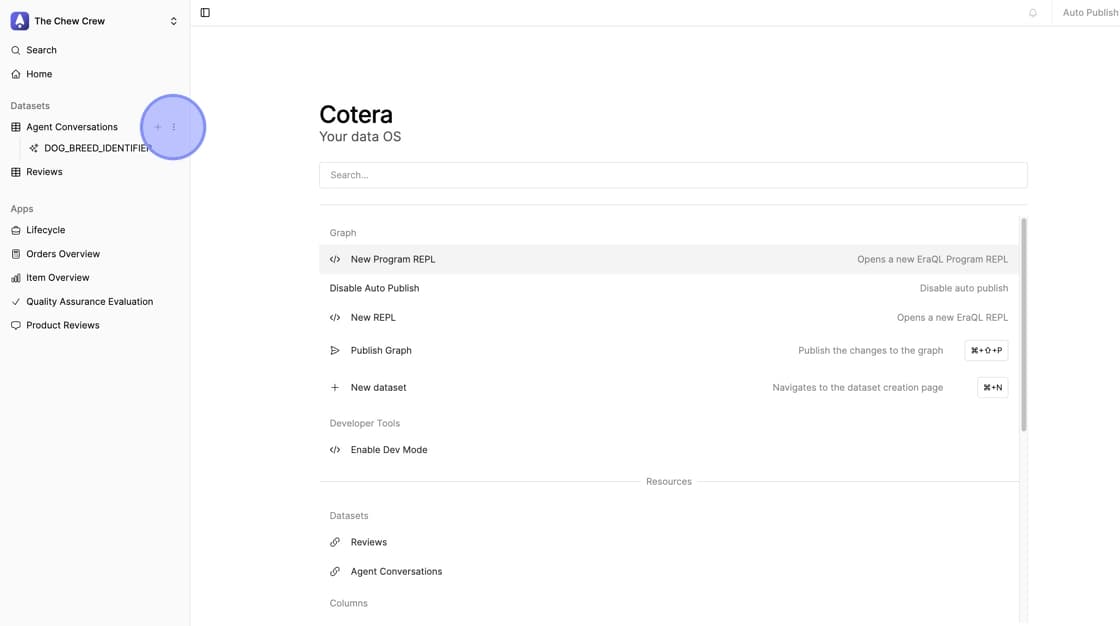Viewport: 1120px width, 626px height.
Task: Click the Search magnifier in sidebar
Action: point(16,50)
